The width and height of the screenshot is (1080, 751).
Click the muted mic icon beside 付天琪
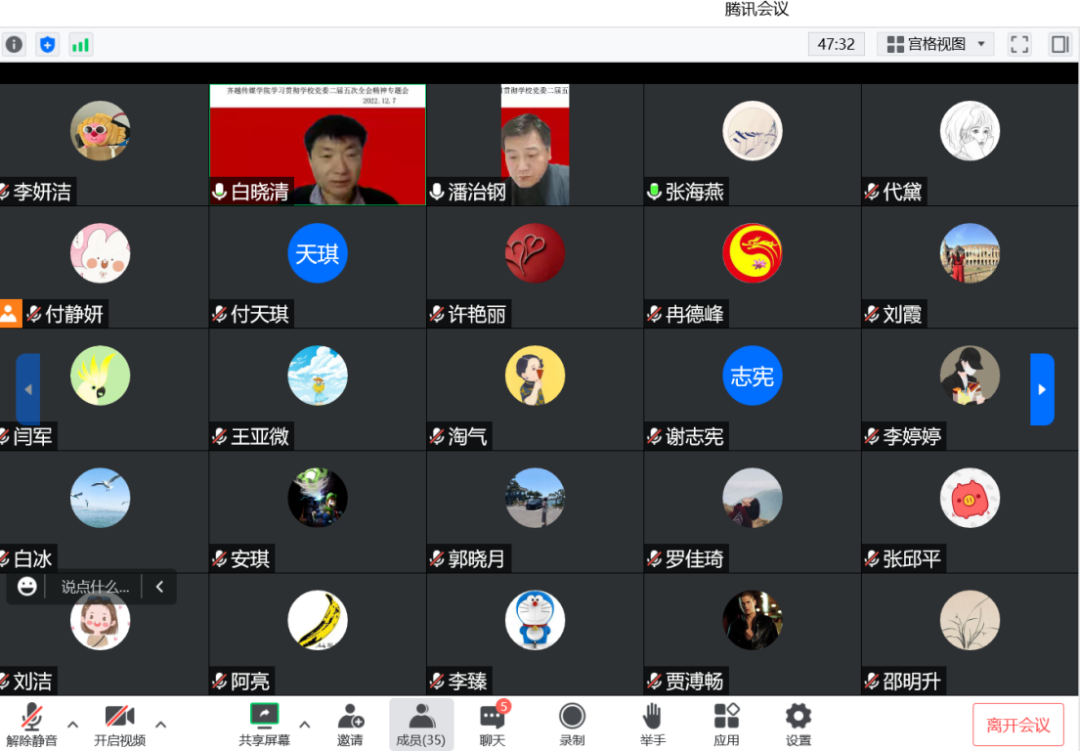(220, 314)
